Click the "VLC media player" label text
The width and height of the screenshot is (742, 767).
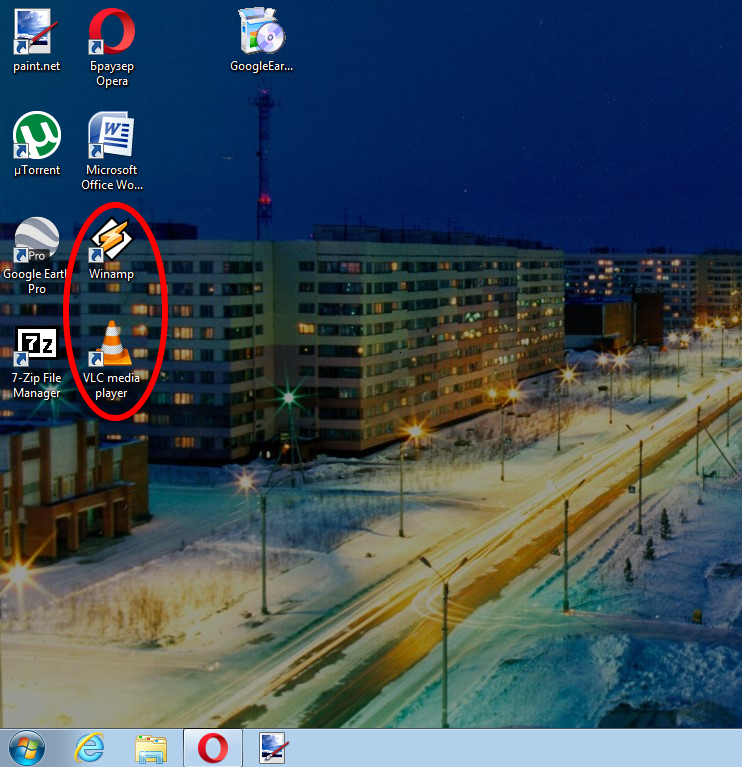tap(111, 386)
